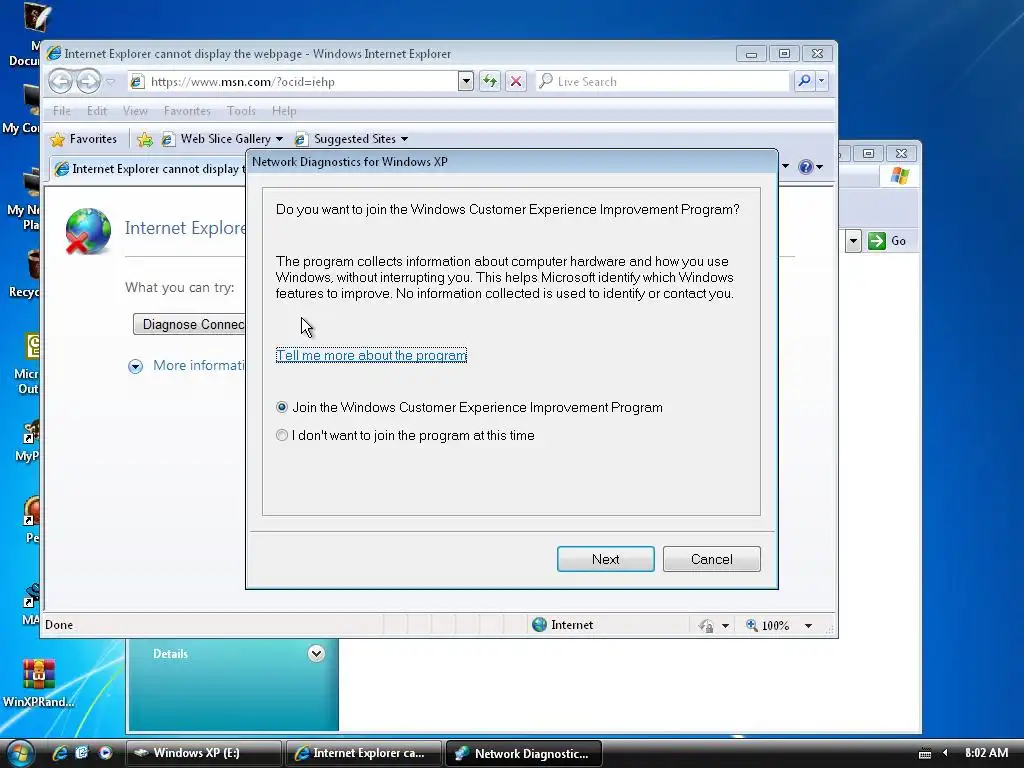
Task: Cancel the Network Diagnostics dialog
Action: click(x=711, y=559)
